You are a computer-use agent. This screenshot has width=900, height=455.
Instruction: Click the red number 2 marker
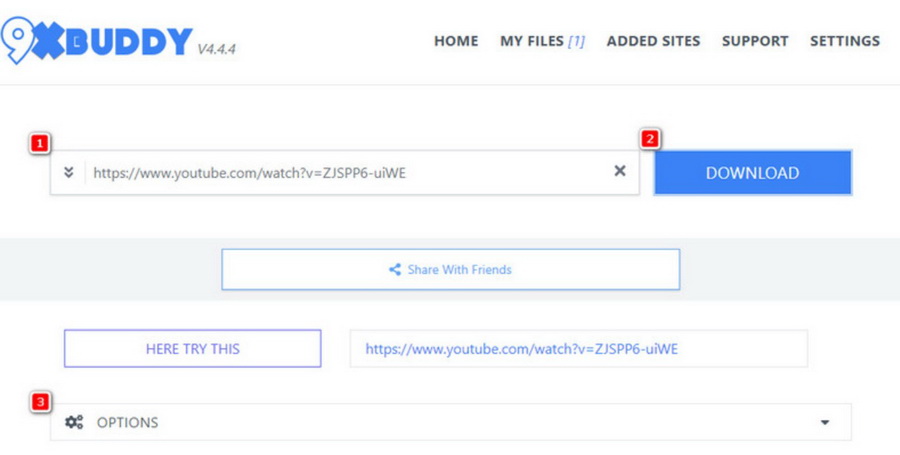(x=650, y=140)
